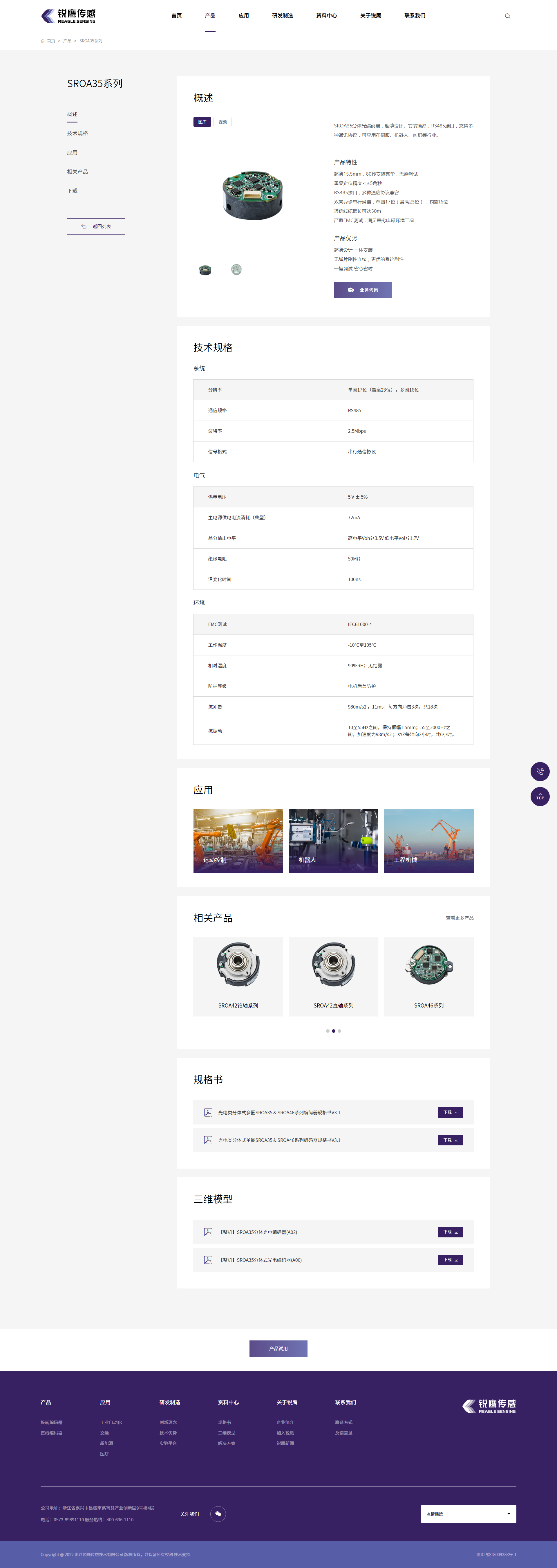Select the second encoder thumbnail

(x=236, y=270)
